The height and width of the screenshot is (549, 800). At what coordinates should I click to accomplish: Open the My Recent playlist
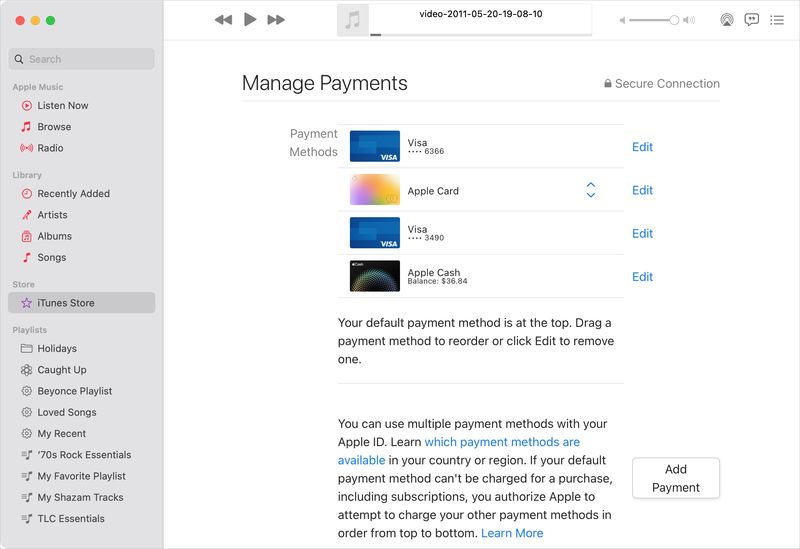pos(82,434)
